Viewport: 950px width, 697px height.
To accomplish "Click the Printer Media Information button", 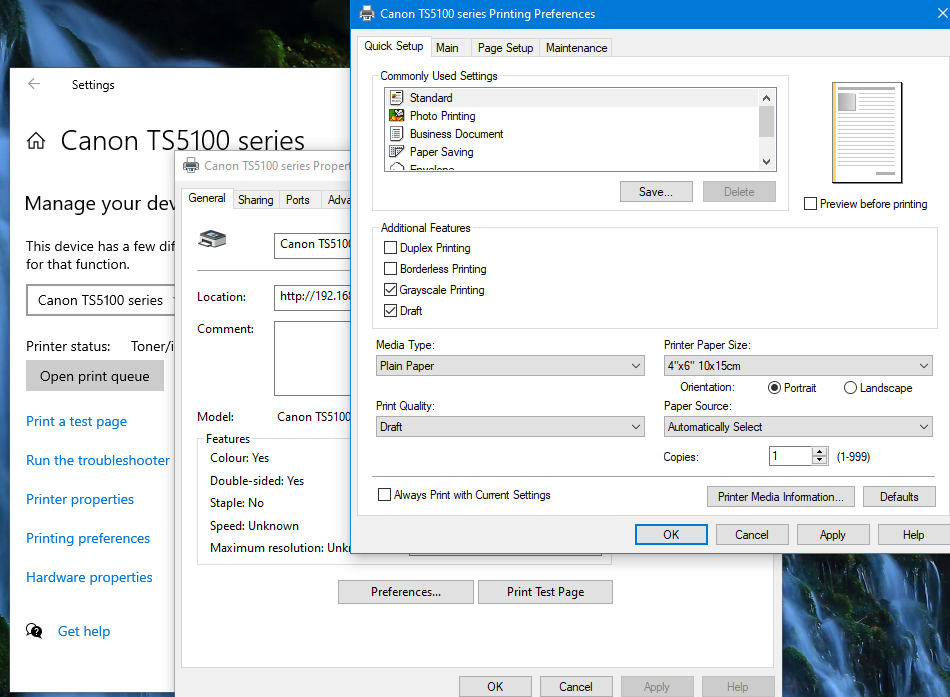I will 780,497.
